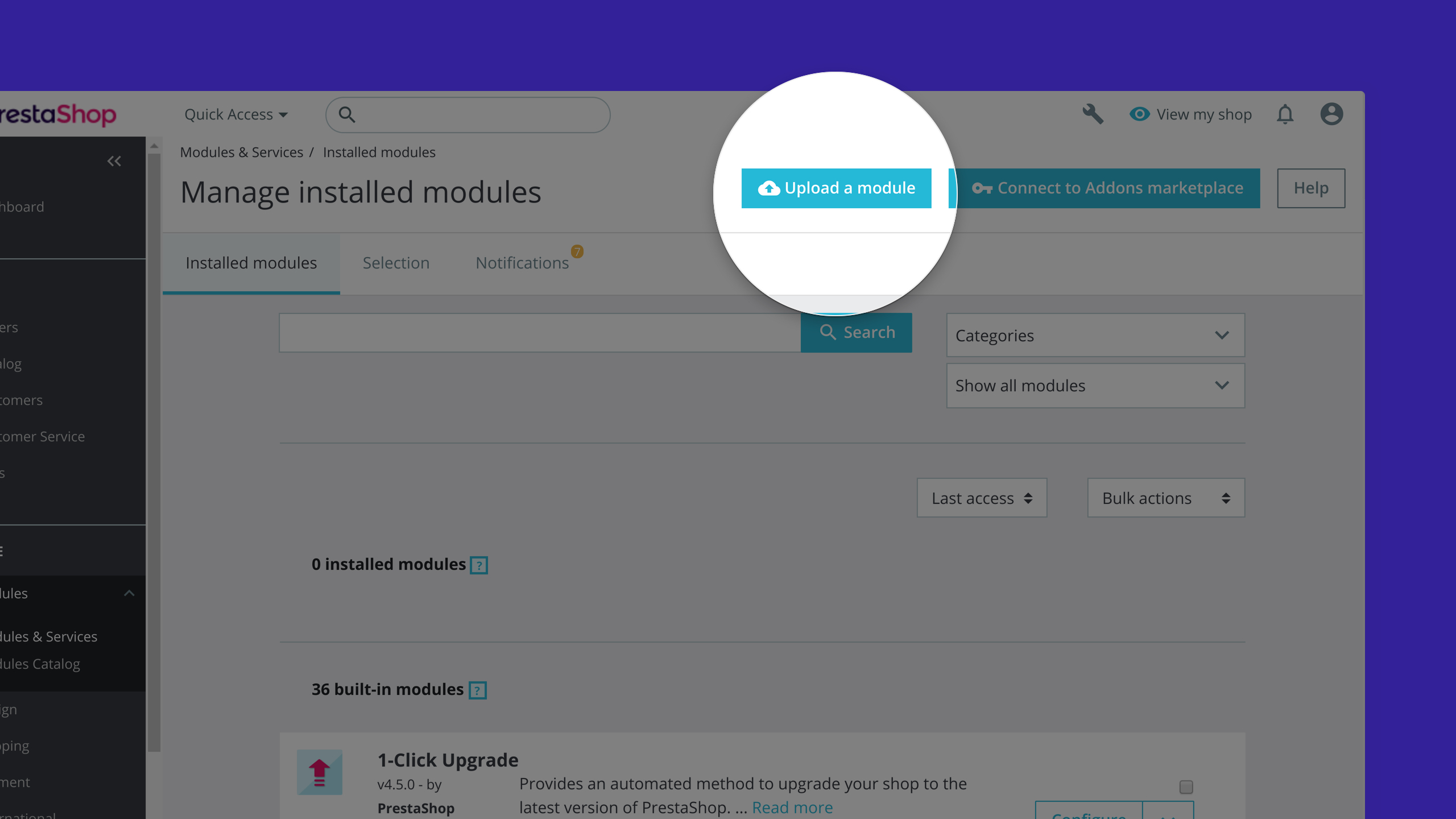
Task: Select the 1-Click Upgrade checkbox
Action: click(1186, 786)
